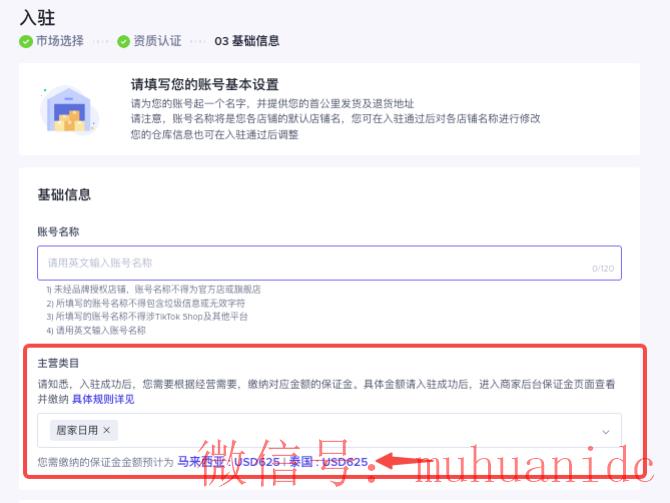Click the 03 基础信息 step label
The height and width of the screenshot is (503, 670).
tap(247, 41)
